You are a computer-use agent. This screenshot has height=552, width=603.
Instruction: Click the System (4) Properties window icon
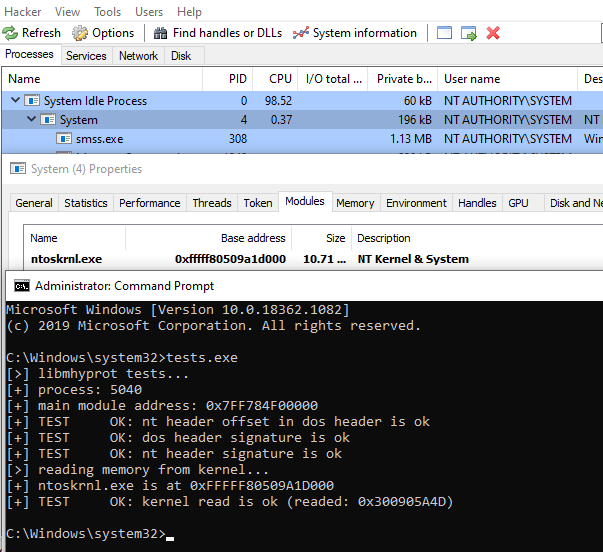tap(18, 168)
